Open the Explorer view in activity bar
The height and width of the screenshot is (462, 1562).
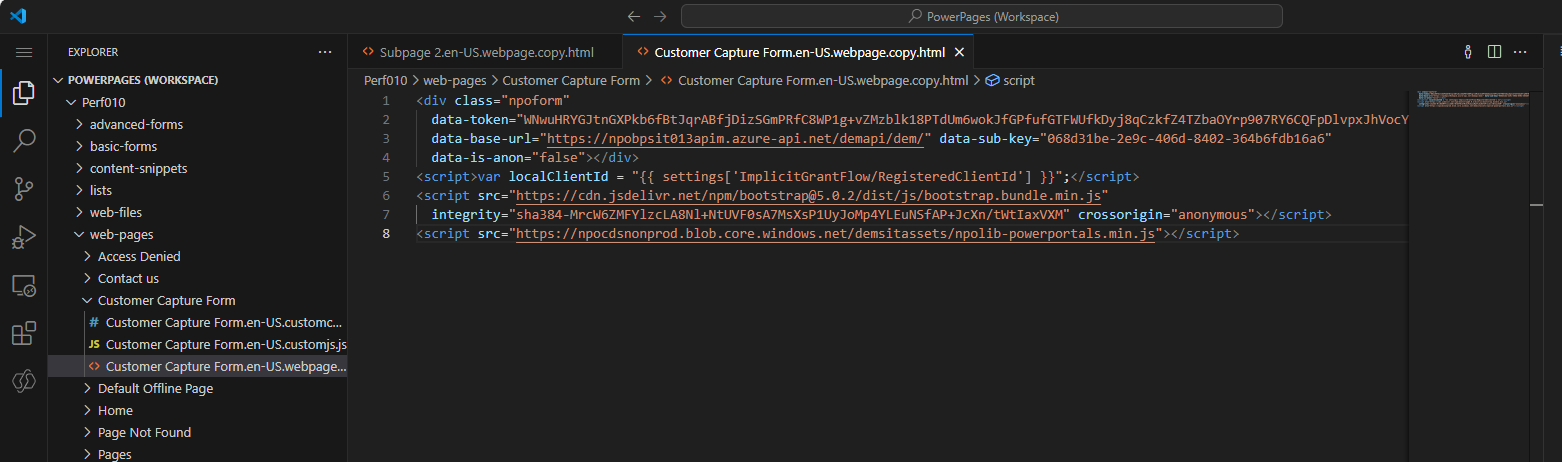24,95
